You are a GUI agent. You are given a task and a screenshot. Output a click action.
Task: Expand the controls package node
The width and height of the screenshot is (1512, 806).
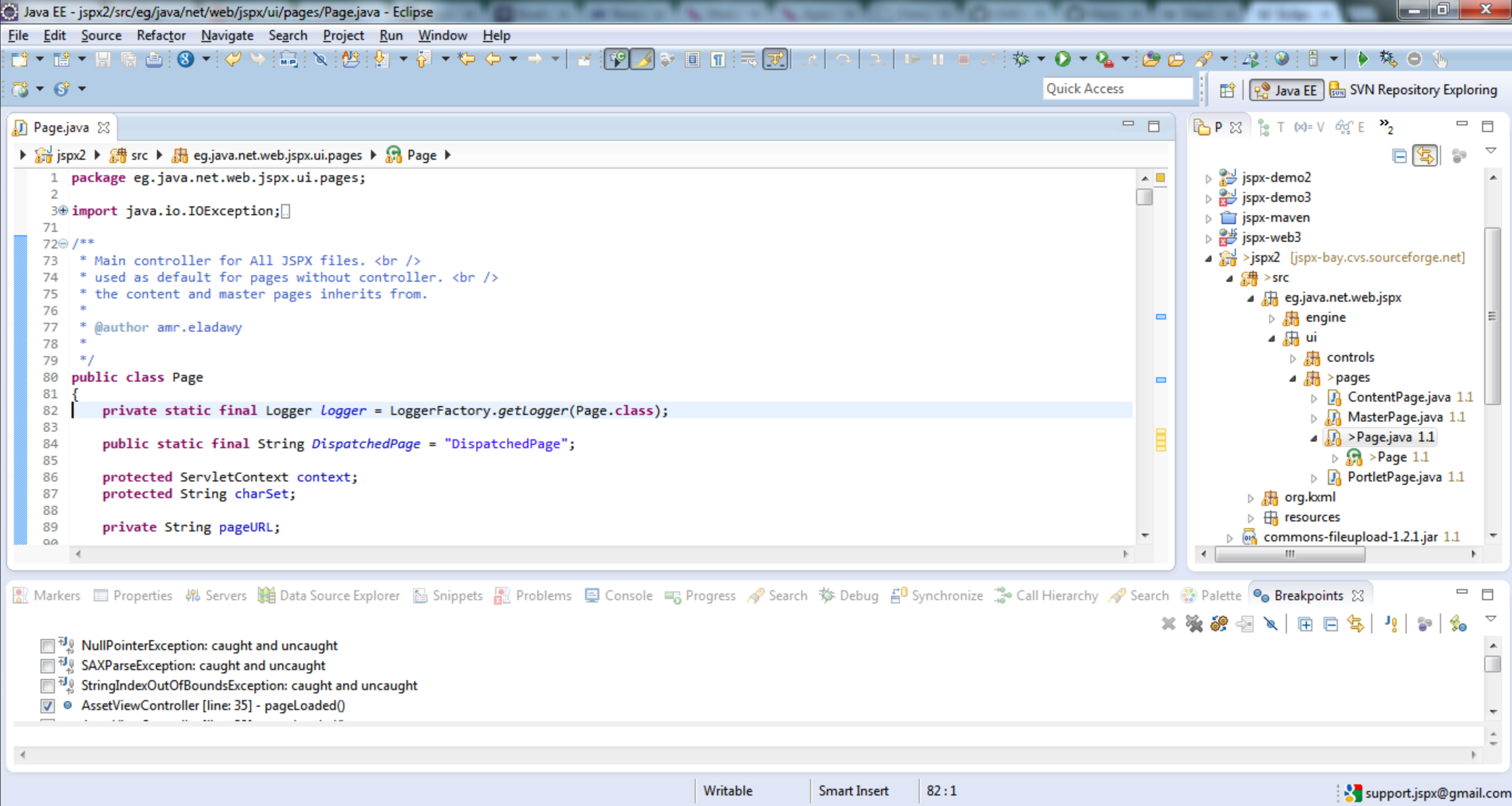(1292, 358)
